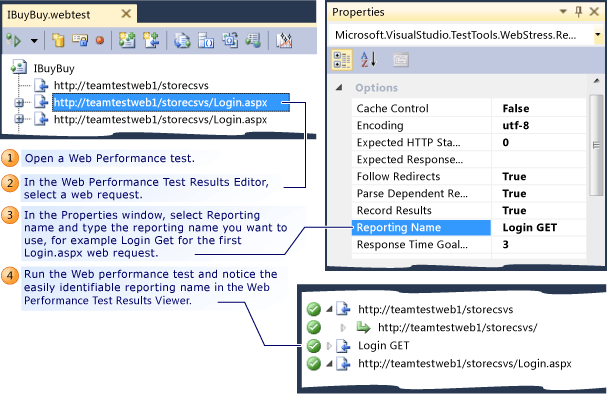Click the IBuyBuy web test root icon
The height and width of the screenshot is (394, 607).
[19, 67]
